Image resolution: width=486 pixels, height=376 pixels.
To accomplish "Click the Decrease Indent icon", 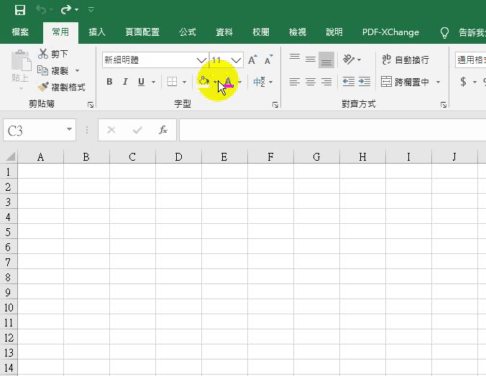I will (349, 82).
